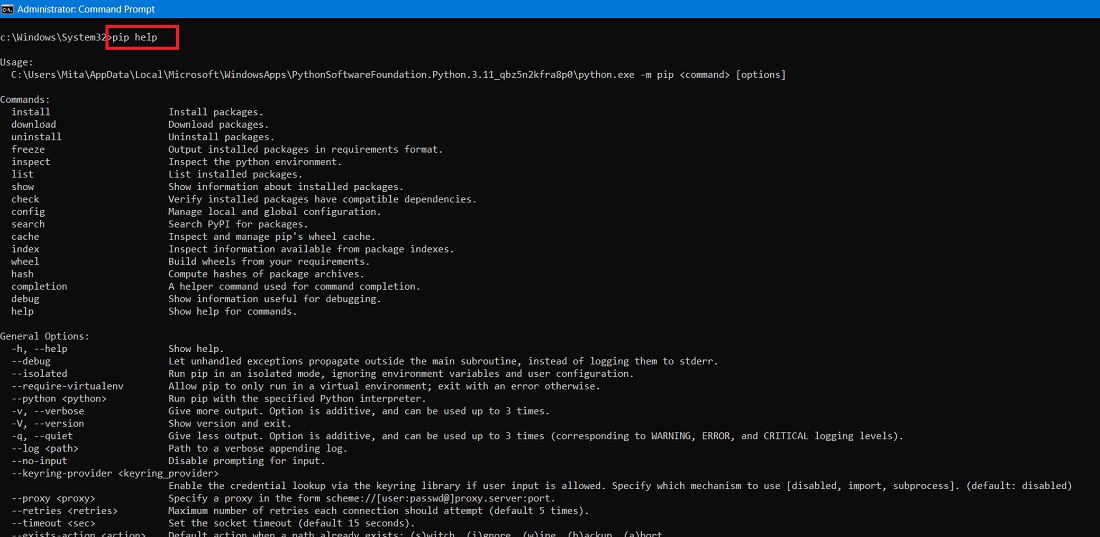
Task: Click the 'debug' command name in Commands
Action: (x=25, y=299)
